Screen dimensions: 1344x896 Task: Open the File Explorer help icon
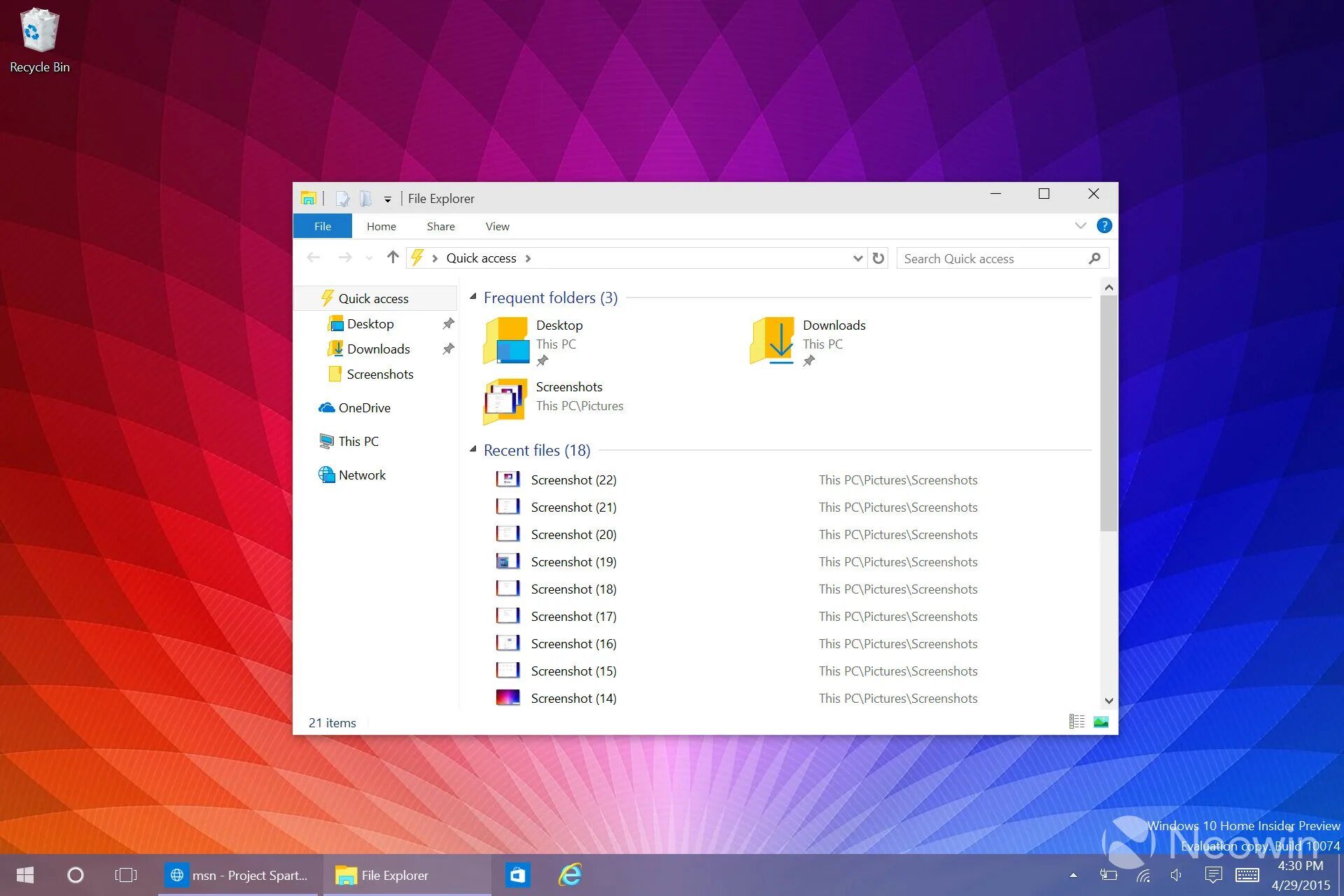(1104, 225)
